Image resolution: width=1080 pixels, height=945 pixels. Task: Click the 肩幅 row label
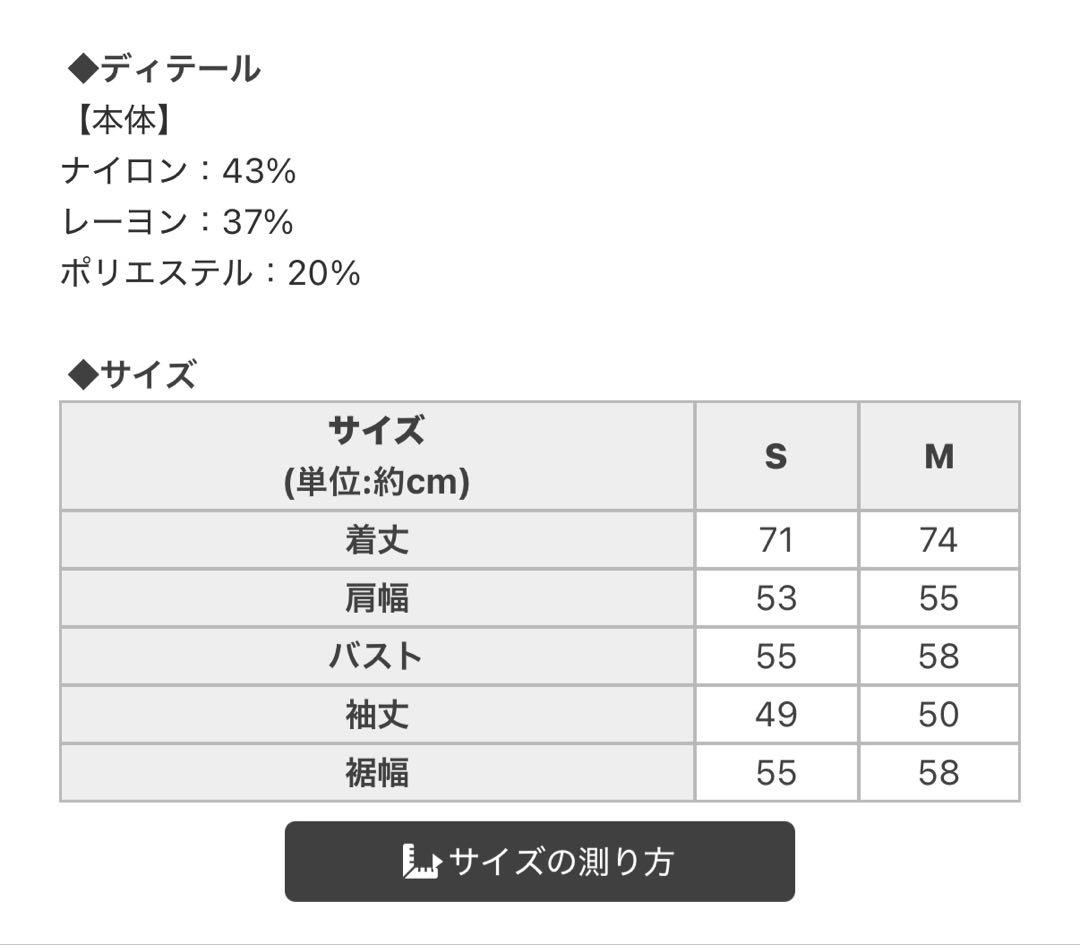pyautogui.click(x=377, y=598)
